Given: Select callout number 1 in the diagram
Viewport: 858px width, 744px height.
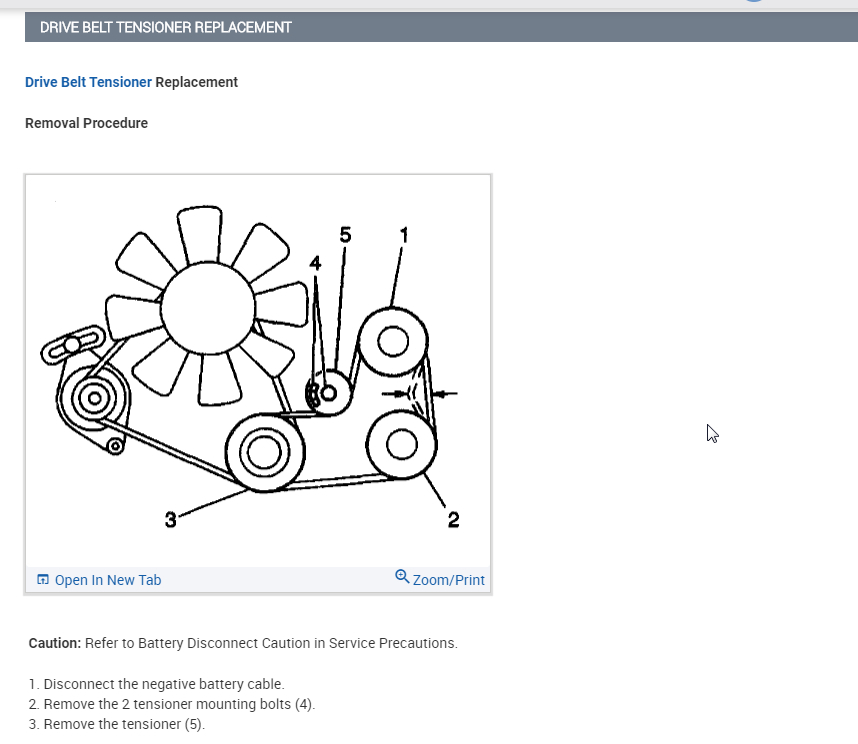Looking at the screenshot, I should 404,235.
